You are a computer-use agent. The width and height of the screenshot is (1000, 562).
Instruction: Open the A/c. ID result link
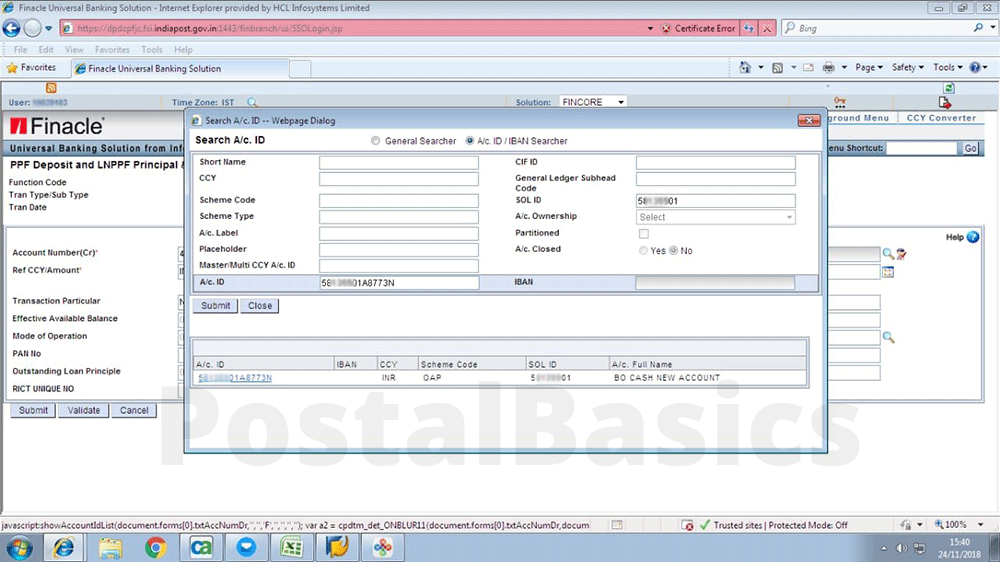pyautogui.click(x=235, y=378)
